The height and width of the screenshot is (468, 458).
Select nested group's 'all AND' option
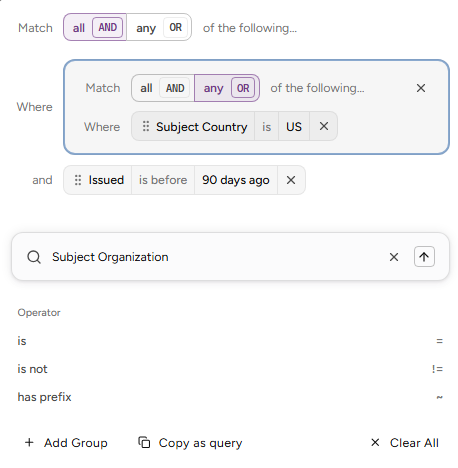(163, 88)
